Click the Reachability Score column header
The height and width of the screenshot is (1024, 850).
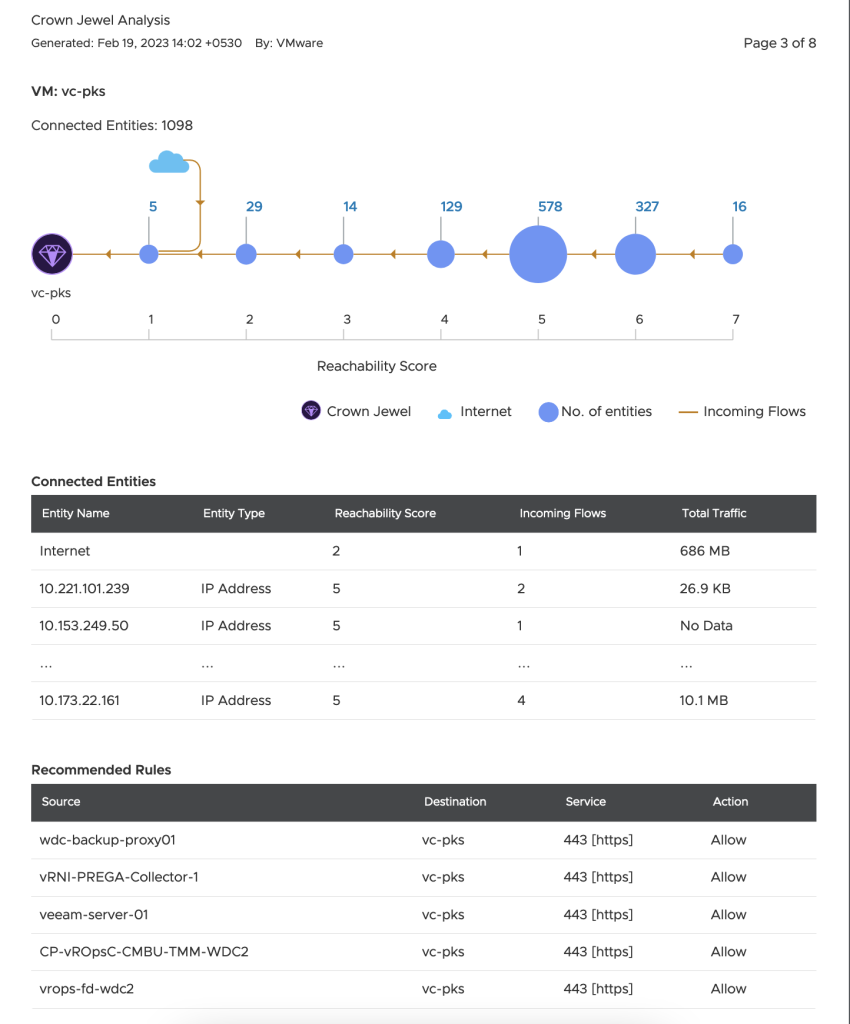(385, 513)
